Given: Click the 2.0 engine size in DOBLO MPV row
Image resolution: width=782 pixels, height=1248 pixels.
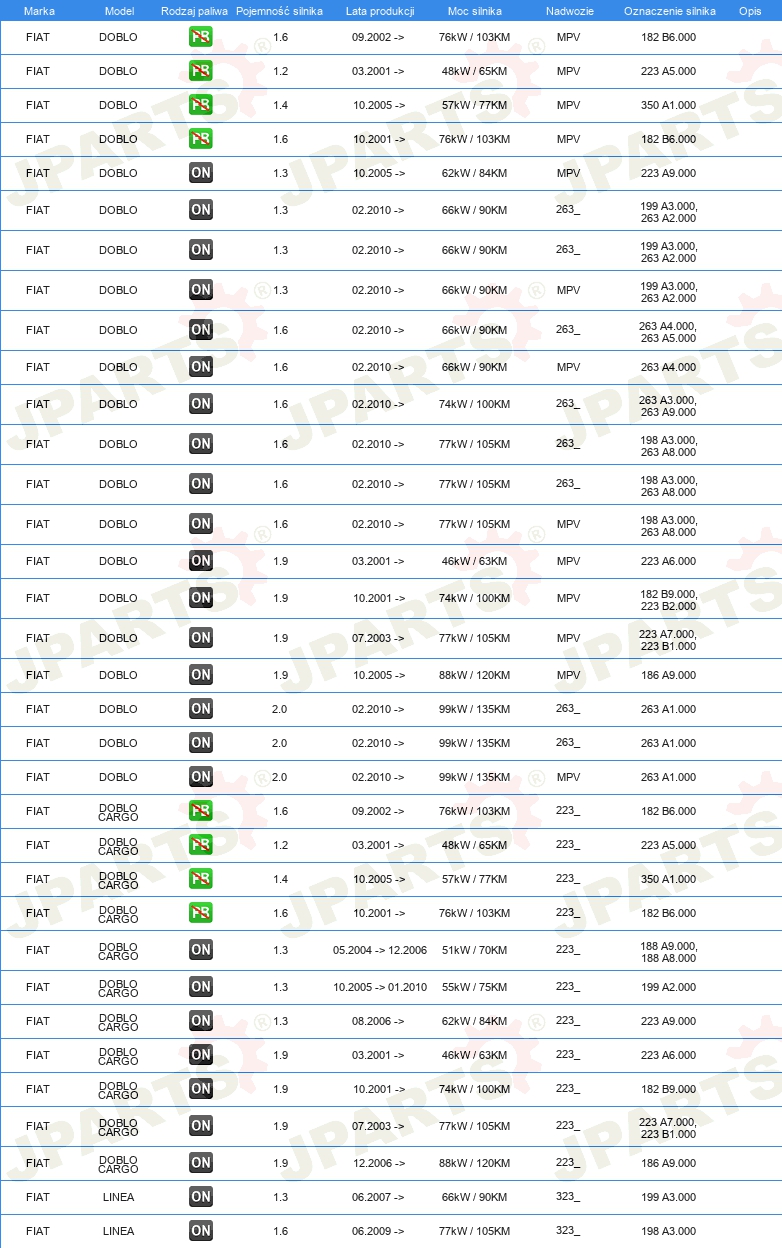Looking at the screenshot, I should pos(280,777).
